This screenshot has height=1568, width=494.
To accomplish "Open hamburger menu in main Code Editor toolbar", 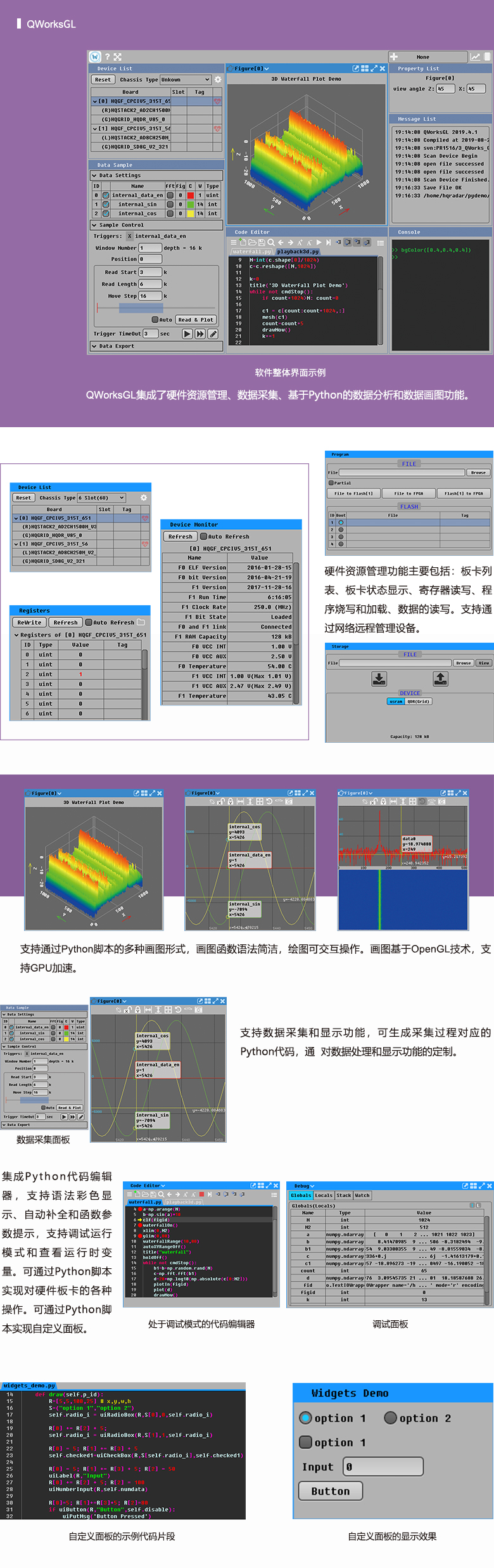I will 234,242.
